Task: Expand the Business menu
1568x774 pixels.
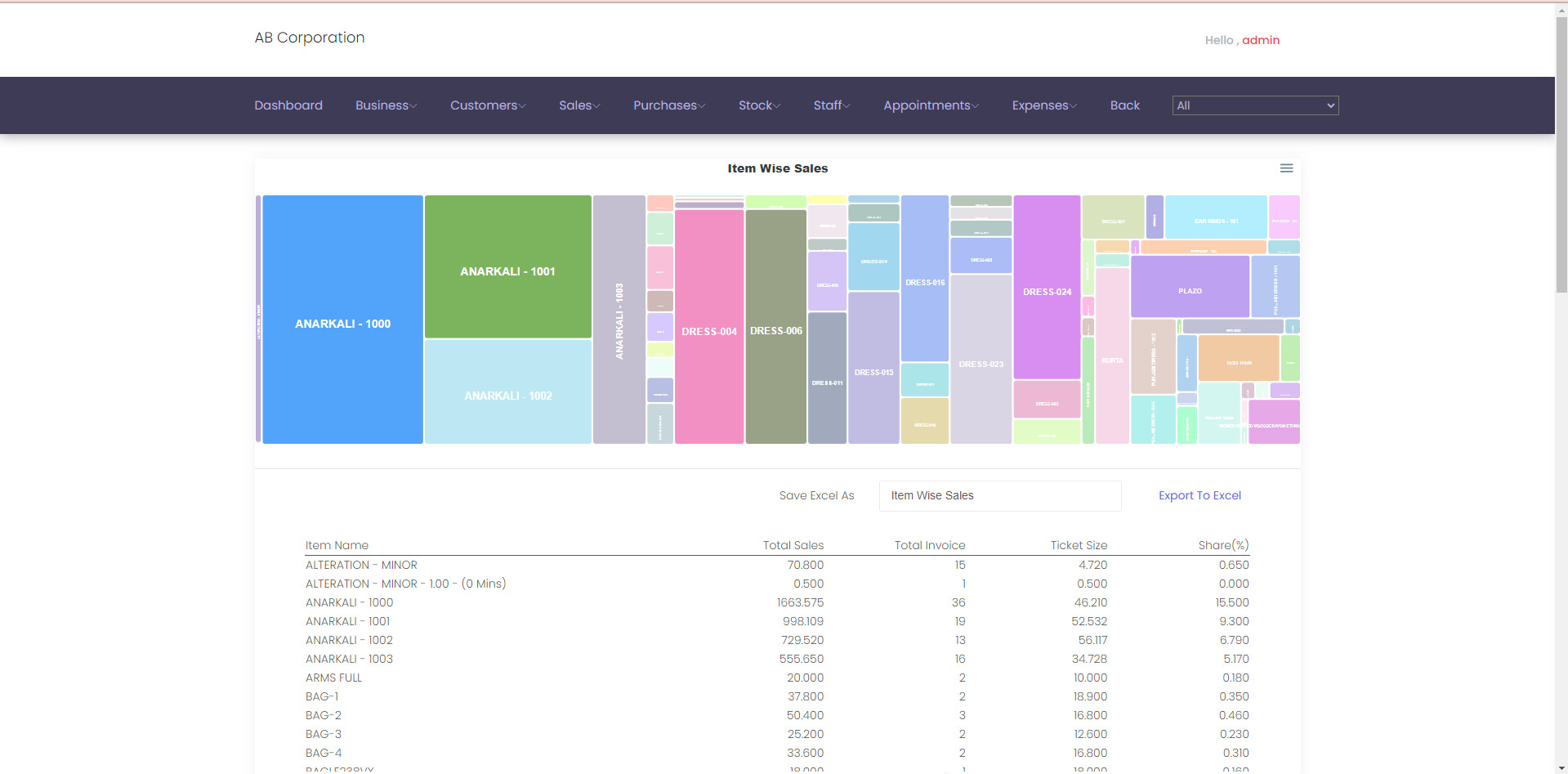Action: click(x=386, y=105)
